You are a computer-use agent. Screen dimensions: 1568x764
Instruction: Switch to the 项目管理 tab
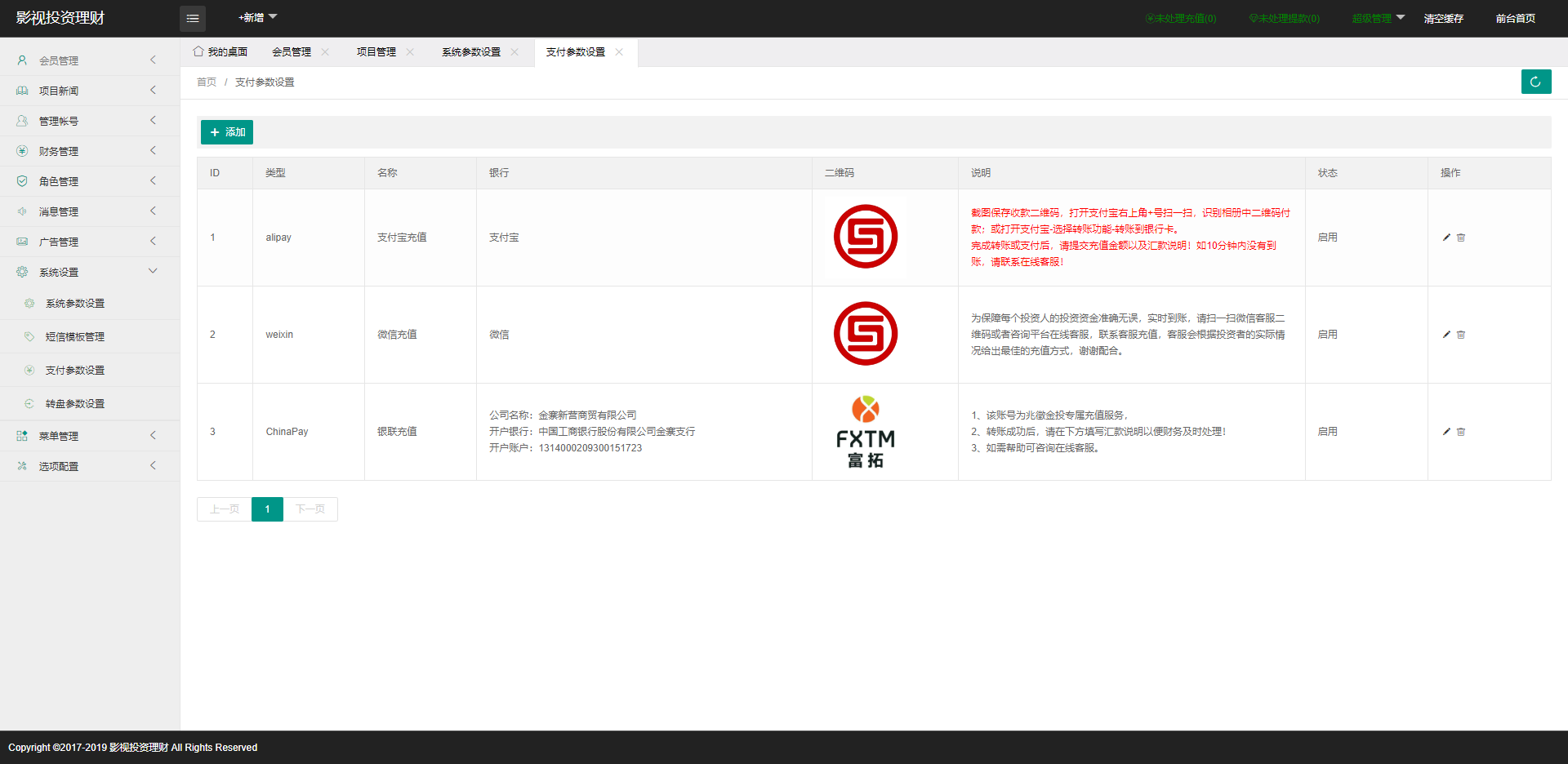pyautogui.click(x=375, y=51)
